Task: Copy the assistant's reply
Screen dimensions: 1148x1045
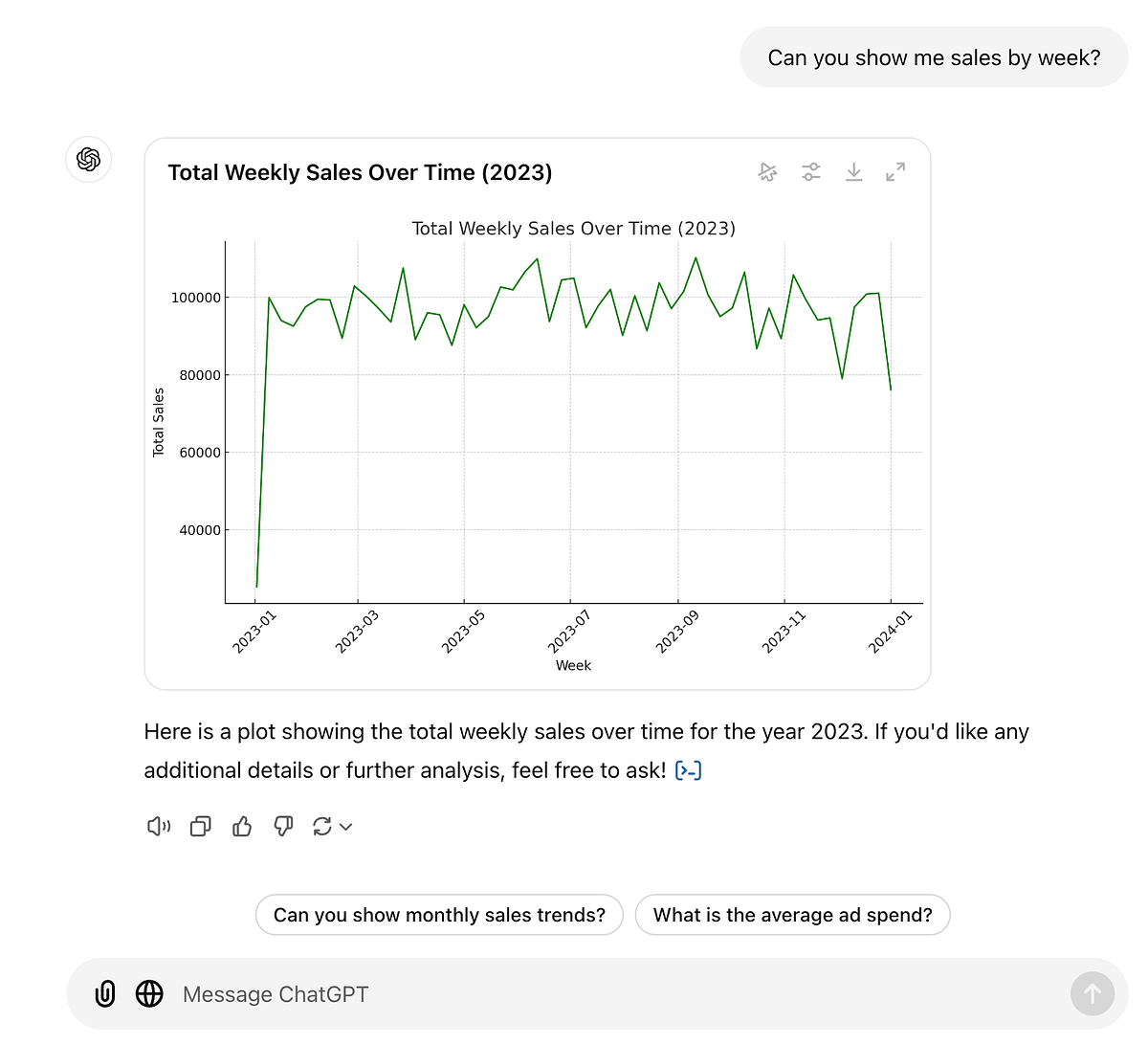Action: click(200, 826)
